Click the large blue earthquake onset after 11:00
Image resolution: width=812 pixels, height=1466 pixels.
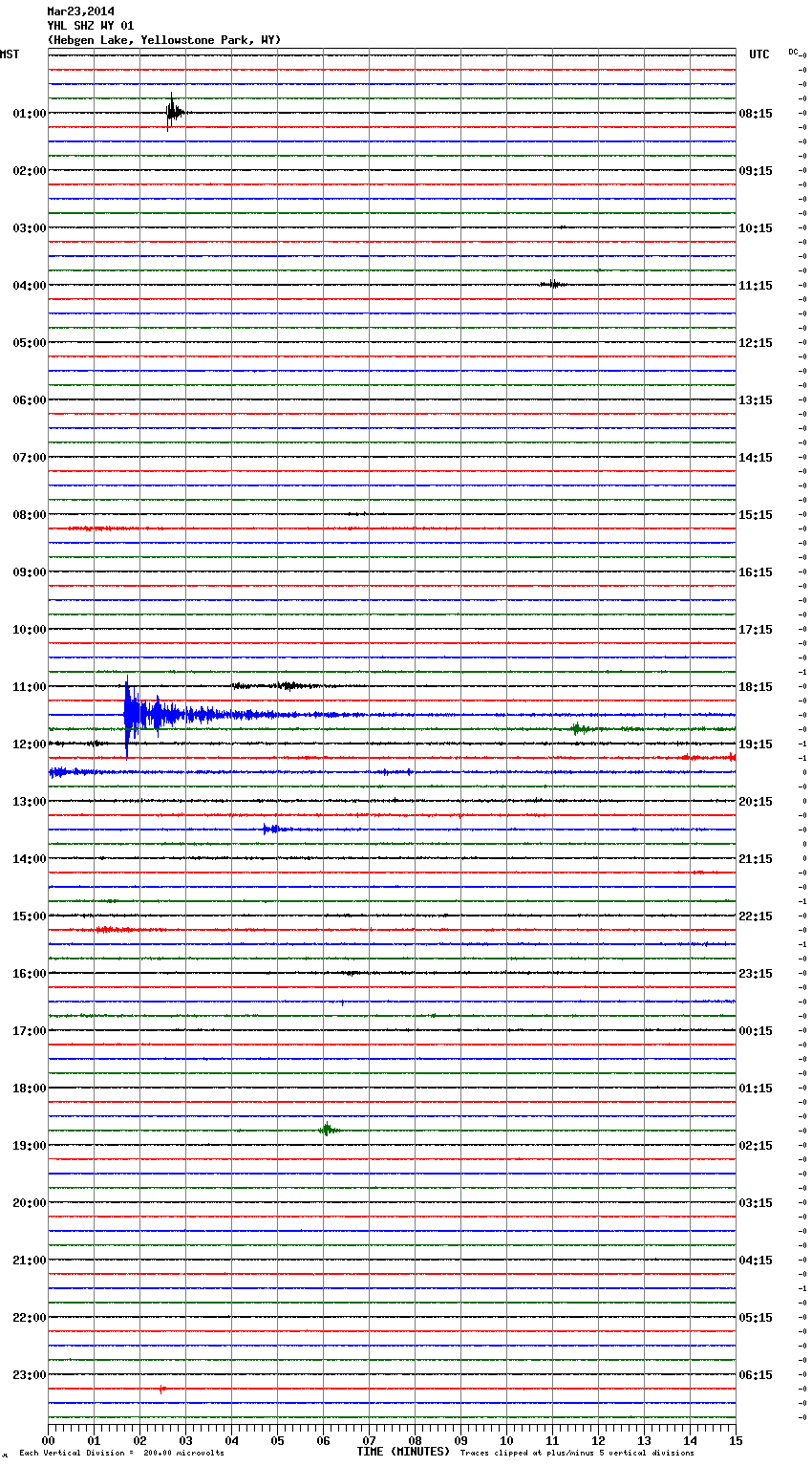[x=129, y=715]
